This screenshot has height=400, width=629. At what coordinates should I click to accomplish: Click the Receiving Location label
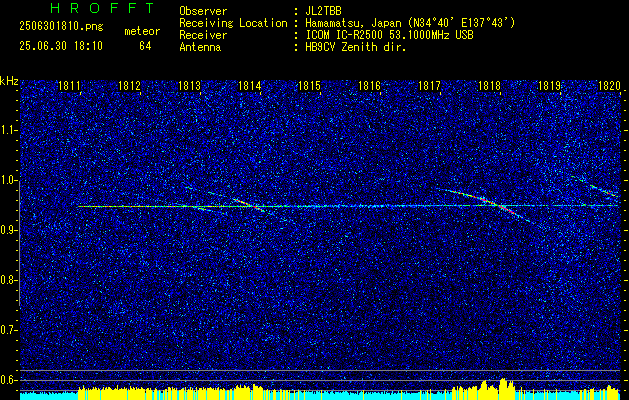[233, 23]
